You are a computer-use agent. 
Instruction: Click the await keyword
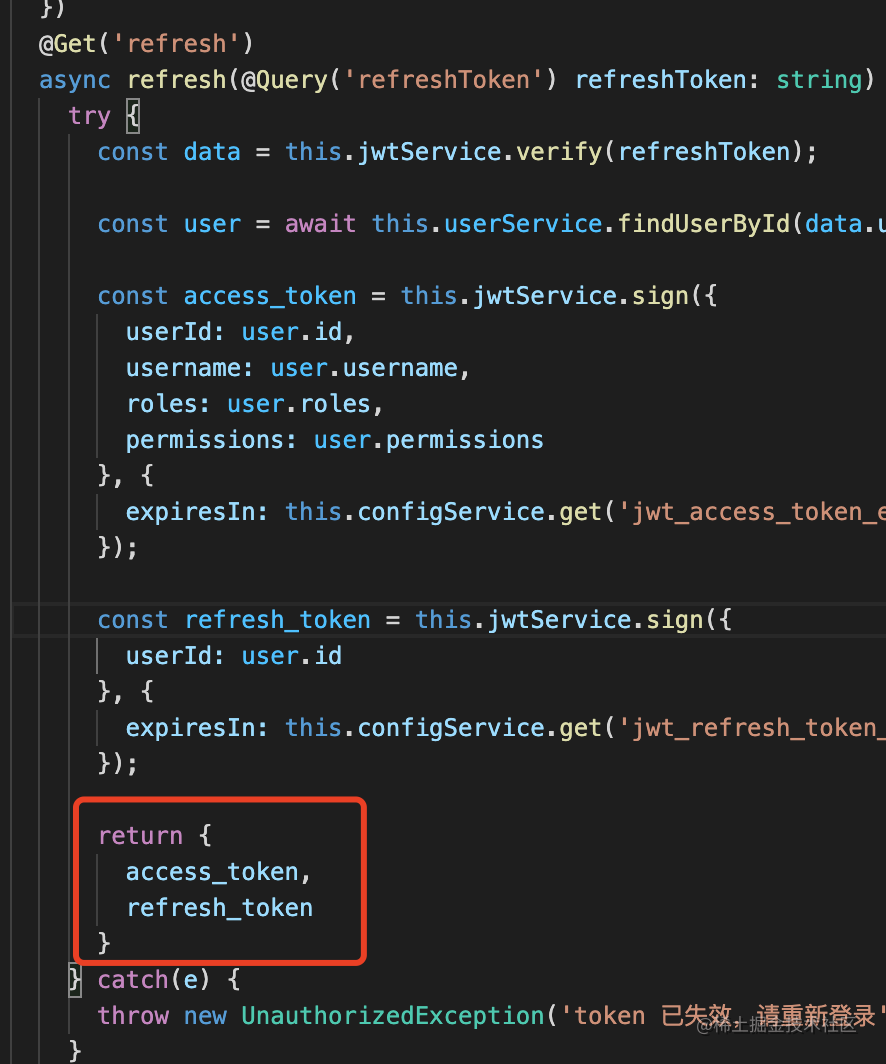tap(320, 224)
